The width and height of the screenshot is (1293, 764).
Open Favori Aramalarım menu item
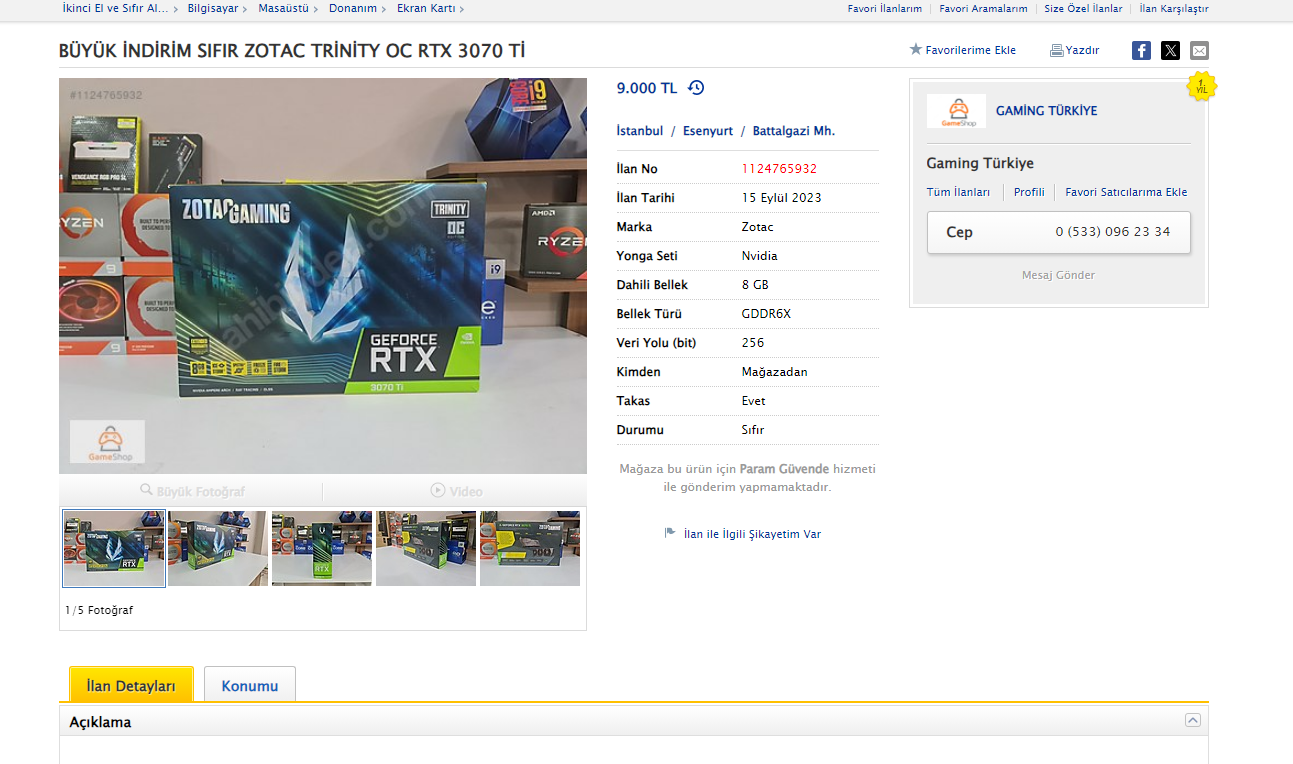point(984,9)
